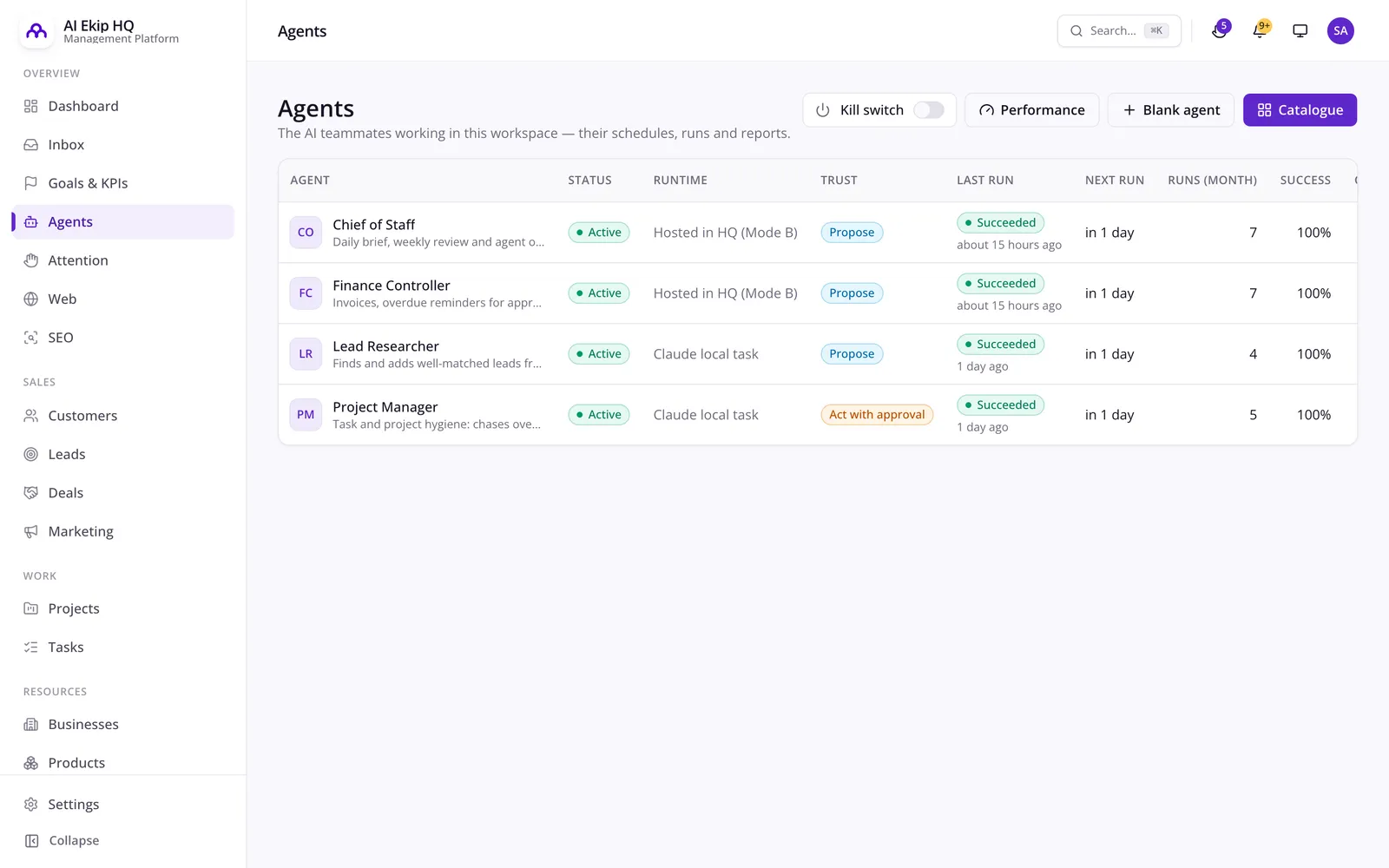Open the Project Manager agent
This screenshot has width=1389, height=868.
818,415
